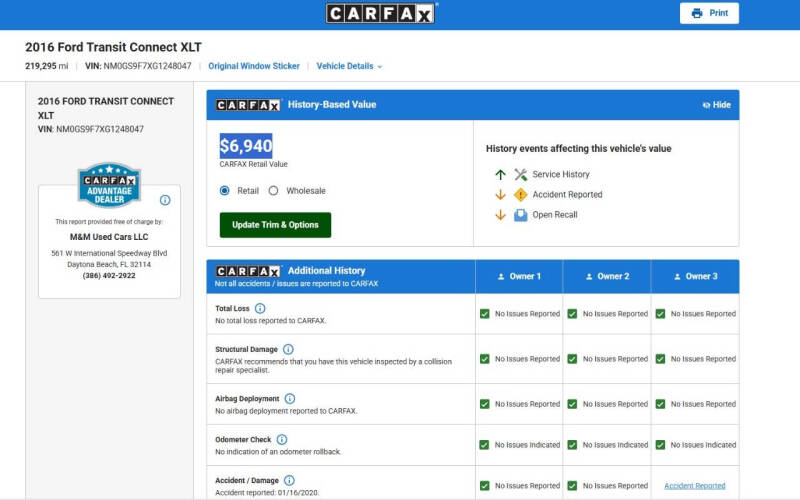Click Total Loss checkmark for Owner 2
The height and width of the screenshot is (500, 800).
coord(572,314)
